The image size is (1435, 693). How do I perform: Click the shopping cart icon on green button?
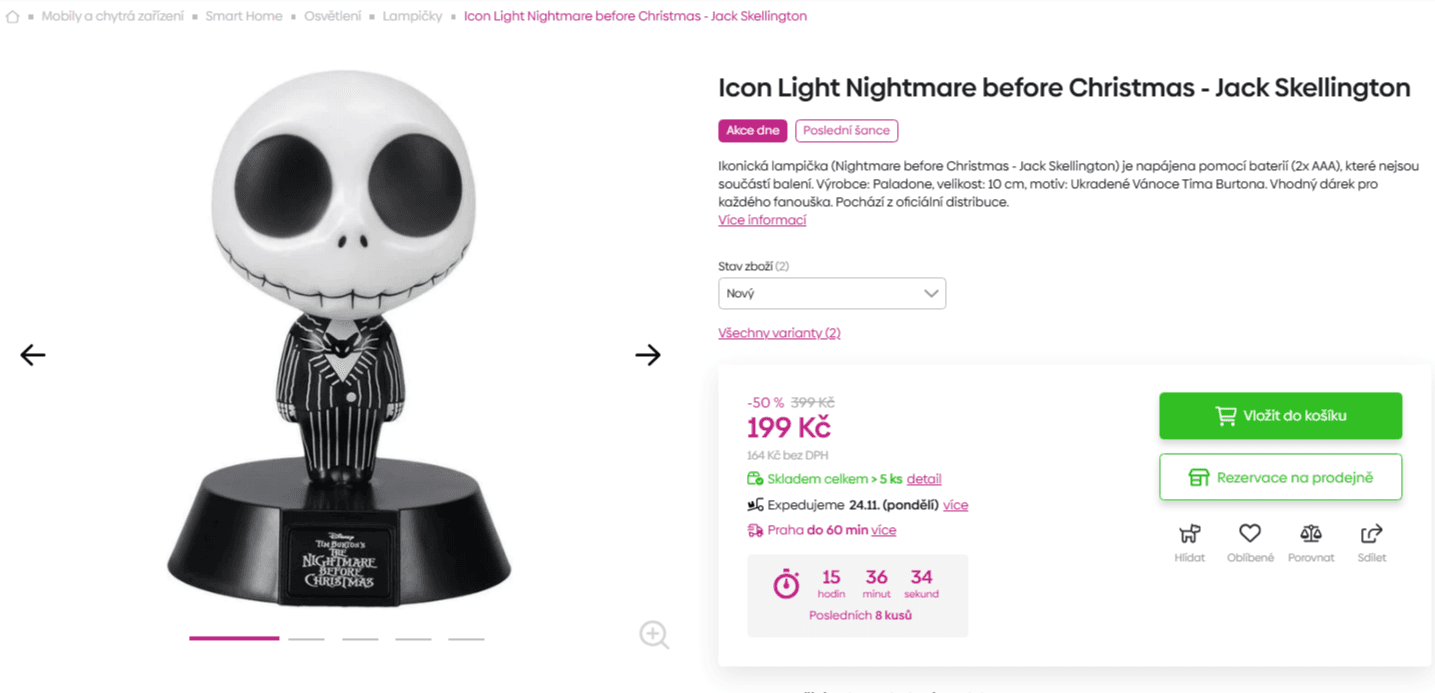pyautogui.click(x=1227, y=415)
